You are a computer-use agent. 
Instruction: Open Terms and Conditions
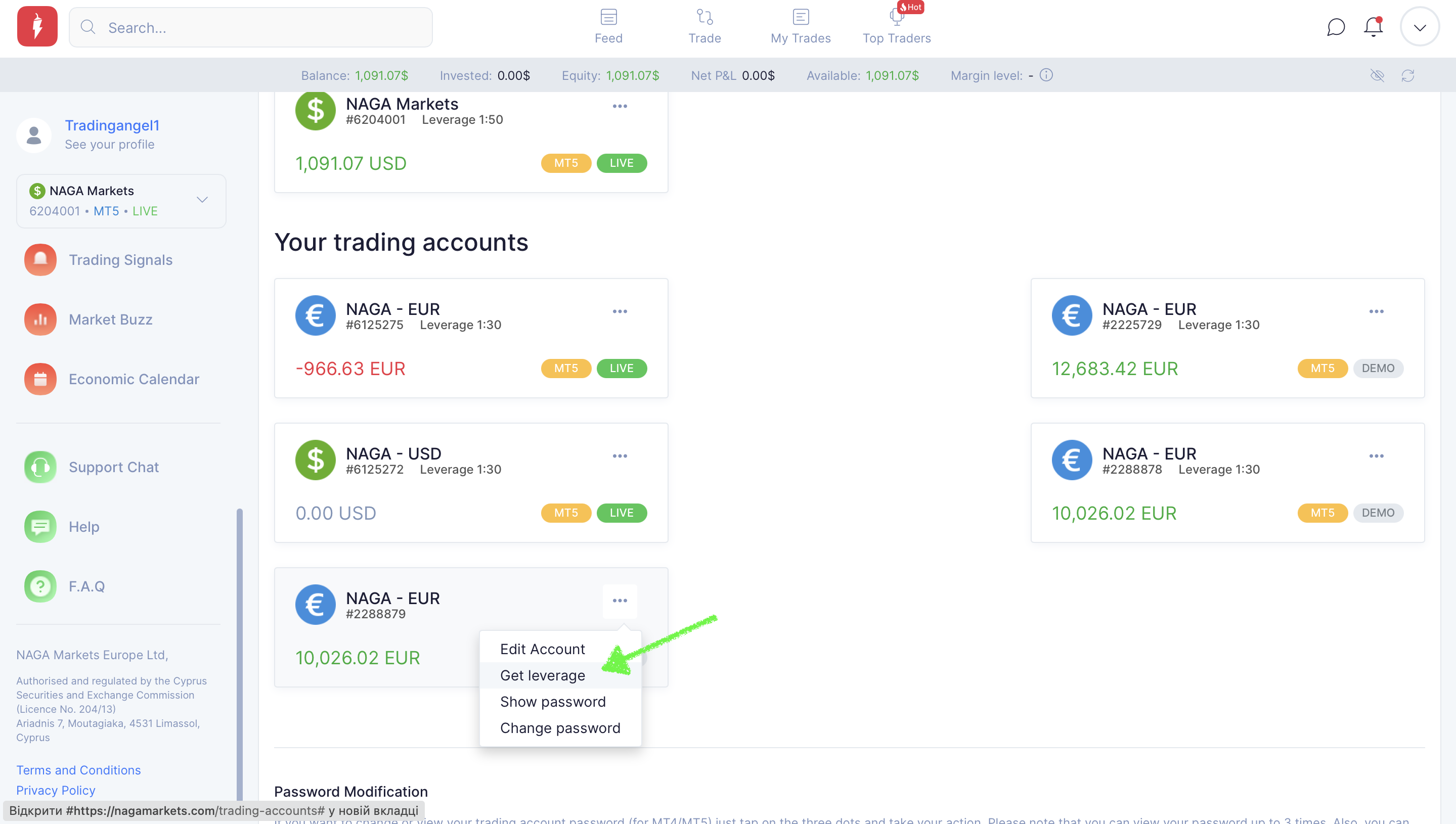click(78, 770)
